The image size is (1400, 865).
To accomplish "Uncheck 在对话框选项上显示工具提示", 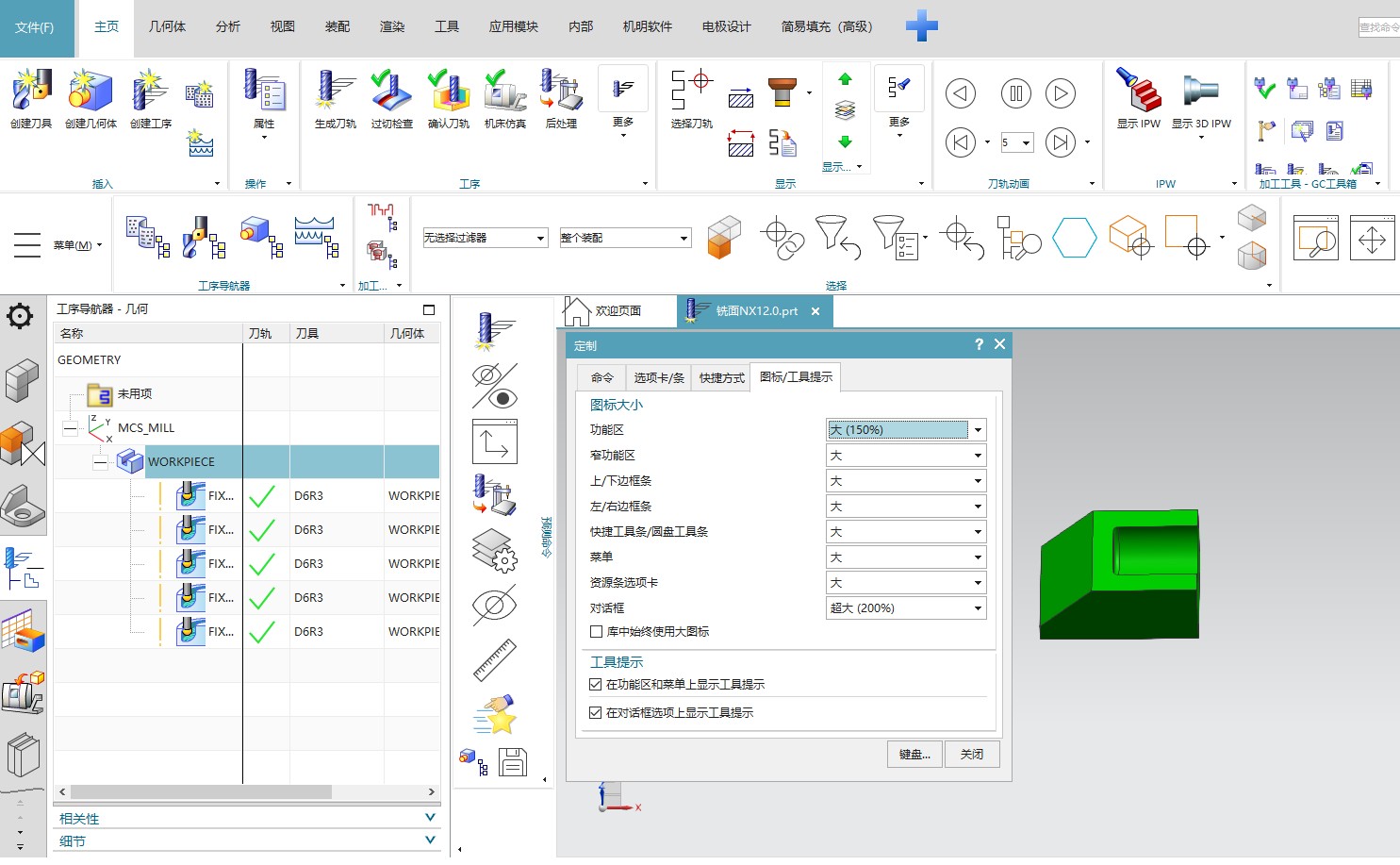I will [596, 713].
